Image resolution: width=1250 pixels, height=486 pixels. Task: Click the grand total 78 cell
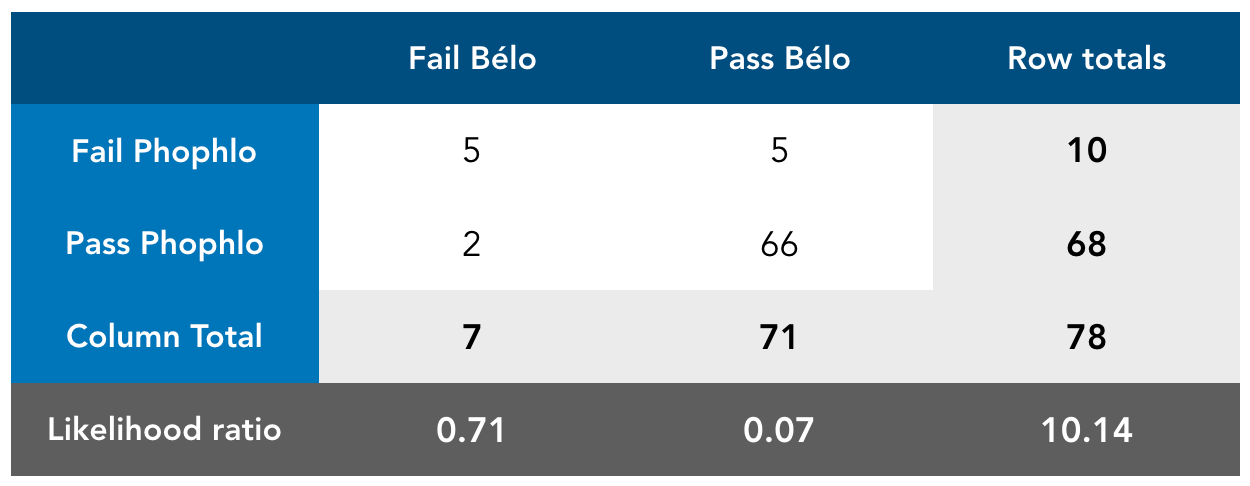tap(1086, 336)
